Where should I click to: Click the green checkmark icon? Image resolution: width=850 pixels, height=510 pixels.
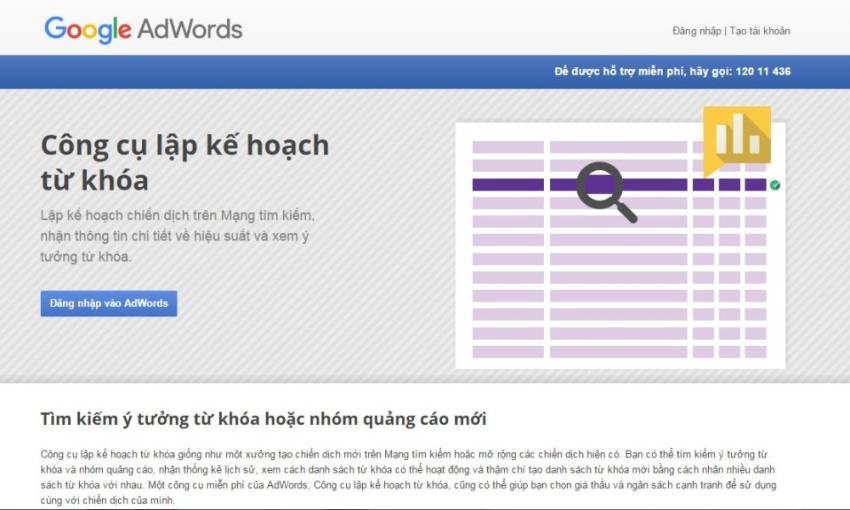click(x=775, y=185)
